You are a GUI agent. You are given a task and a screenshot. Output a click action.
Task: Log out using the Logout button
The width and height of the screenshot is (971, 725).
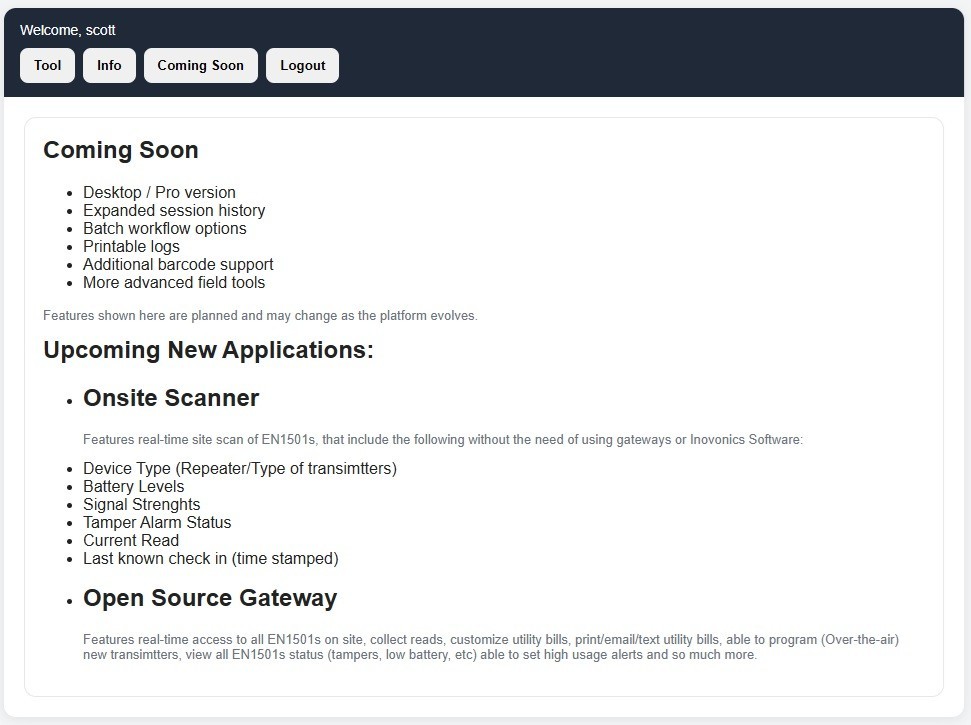pyautogui.click(x=302, y=66)
